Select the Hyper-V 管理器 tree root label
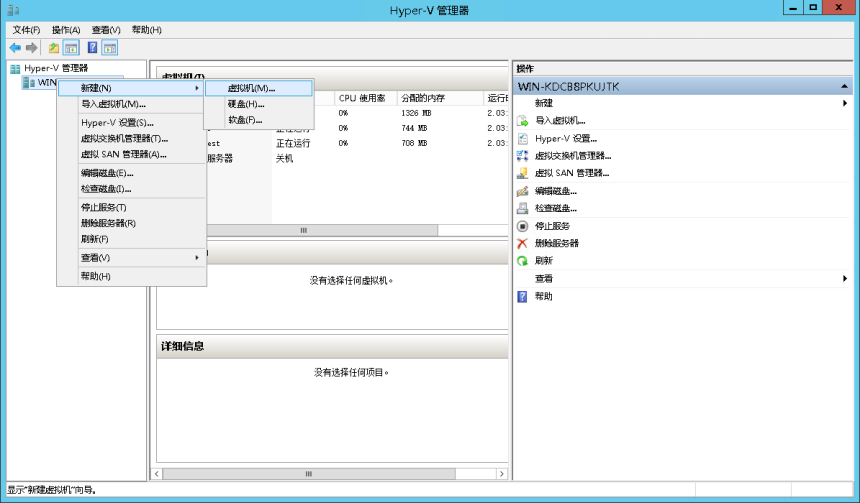 click(56, 68)
